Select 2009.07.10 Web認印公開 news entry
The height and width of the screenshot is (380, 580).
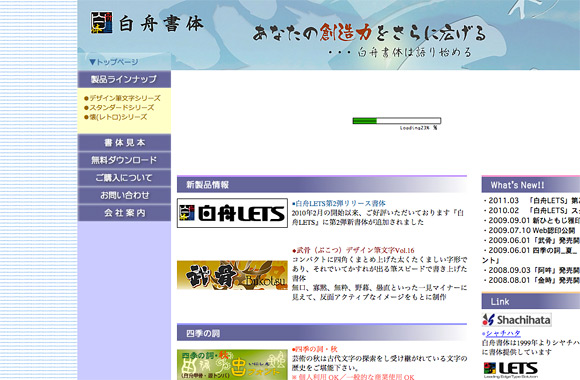pos(529,231)
